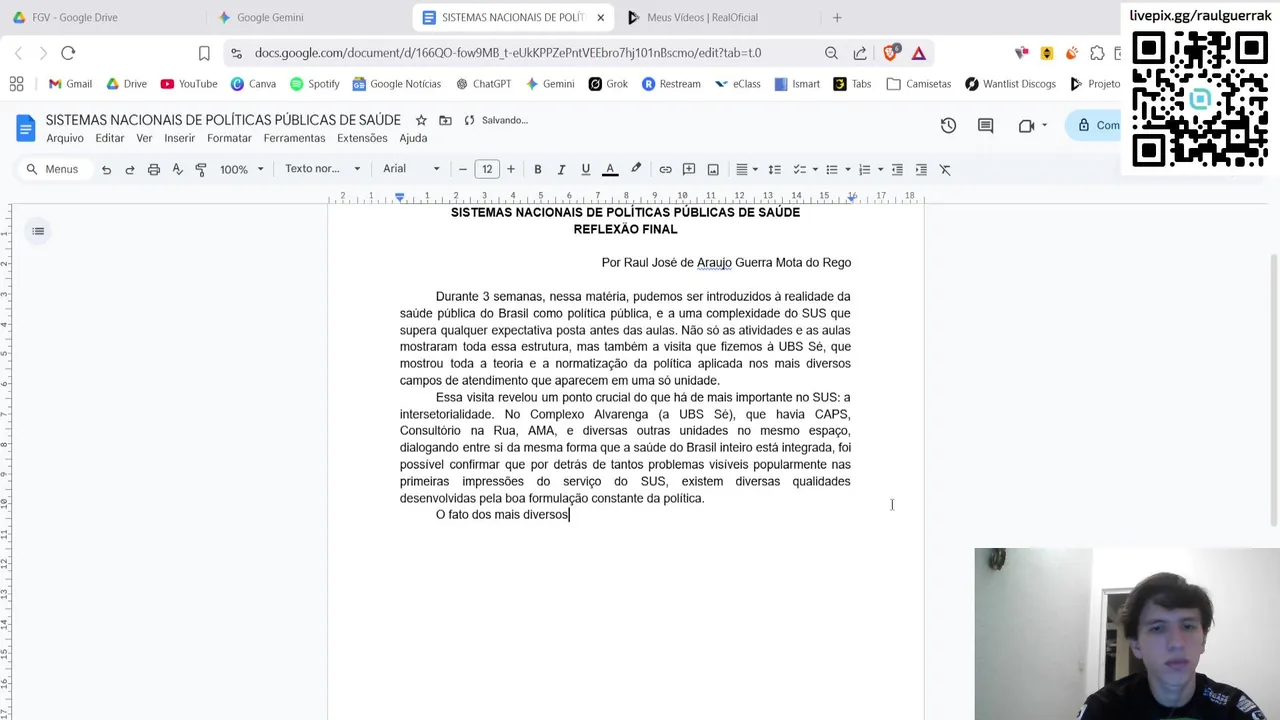
Task: Open the checklist options dropdown
Action: [x=805, y=170]
